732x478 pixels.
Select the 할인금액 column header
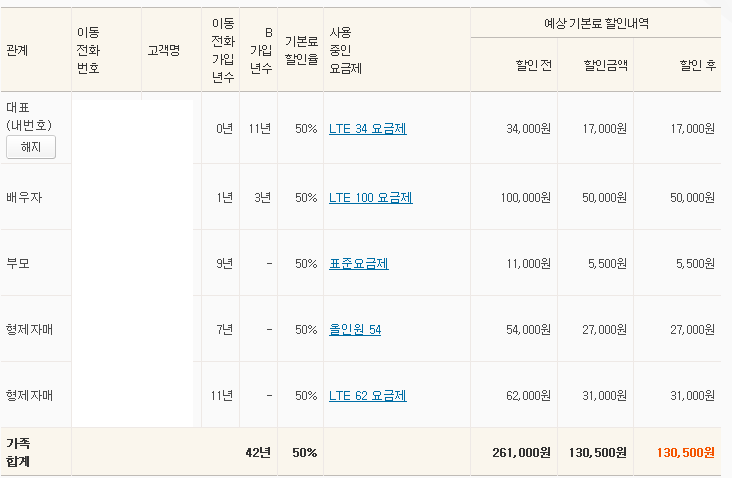pos(605,65)
